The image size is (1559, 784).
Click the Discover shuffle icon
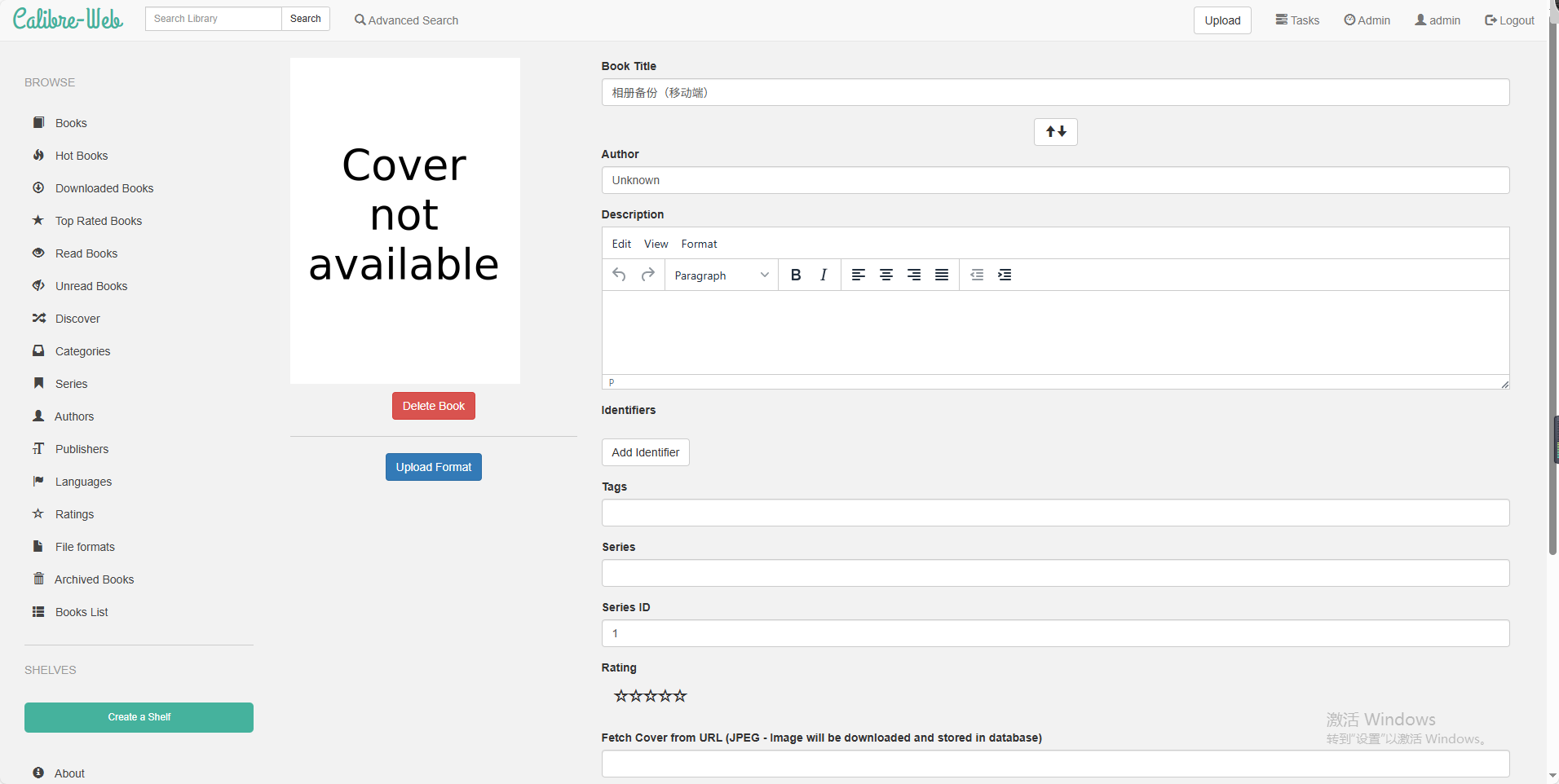[x=38, y=318]
